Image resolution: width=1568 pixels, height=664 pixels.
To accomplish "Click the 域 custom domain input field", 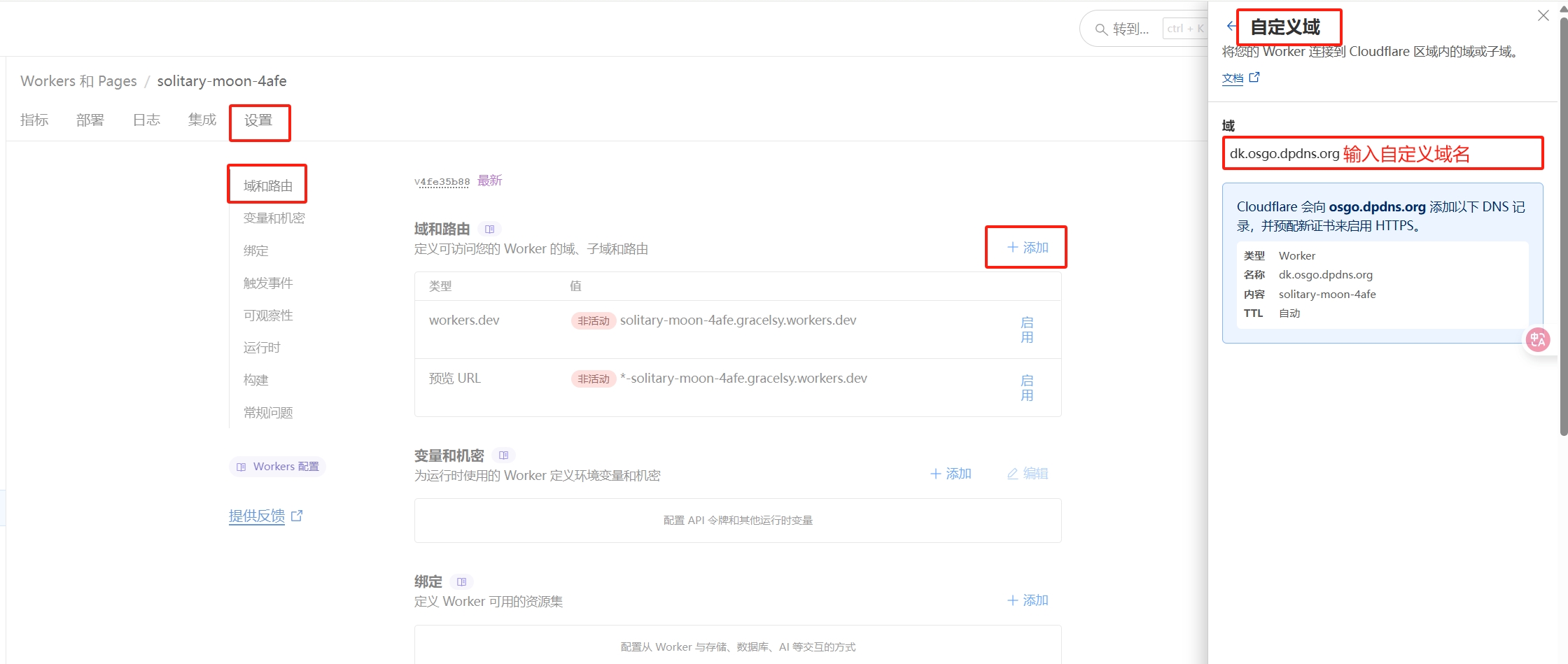I will click(x=1382, y=153).
